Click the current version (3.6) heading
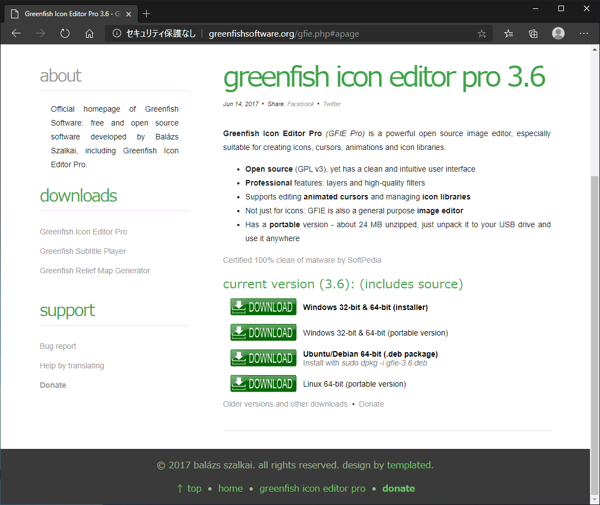Image resolution: width=600 pixels, height=505 pixels. tap(343, 284)
